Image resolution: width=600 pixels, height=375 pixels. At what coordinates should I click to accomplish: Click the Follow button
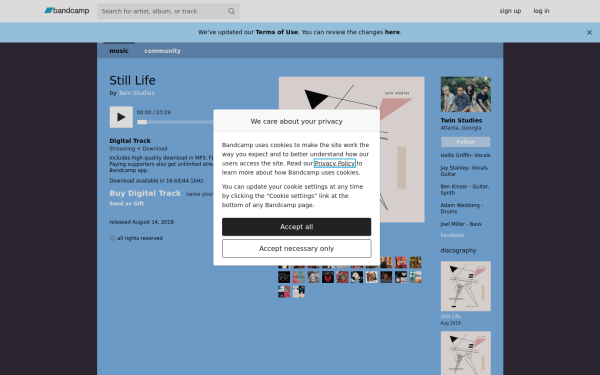pyautogui.click(x=465, y=142)
